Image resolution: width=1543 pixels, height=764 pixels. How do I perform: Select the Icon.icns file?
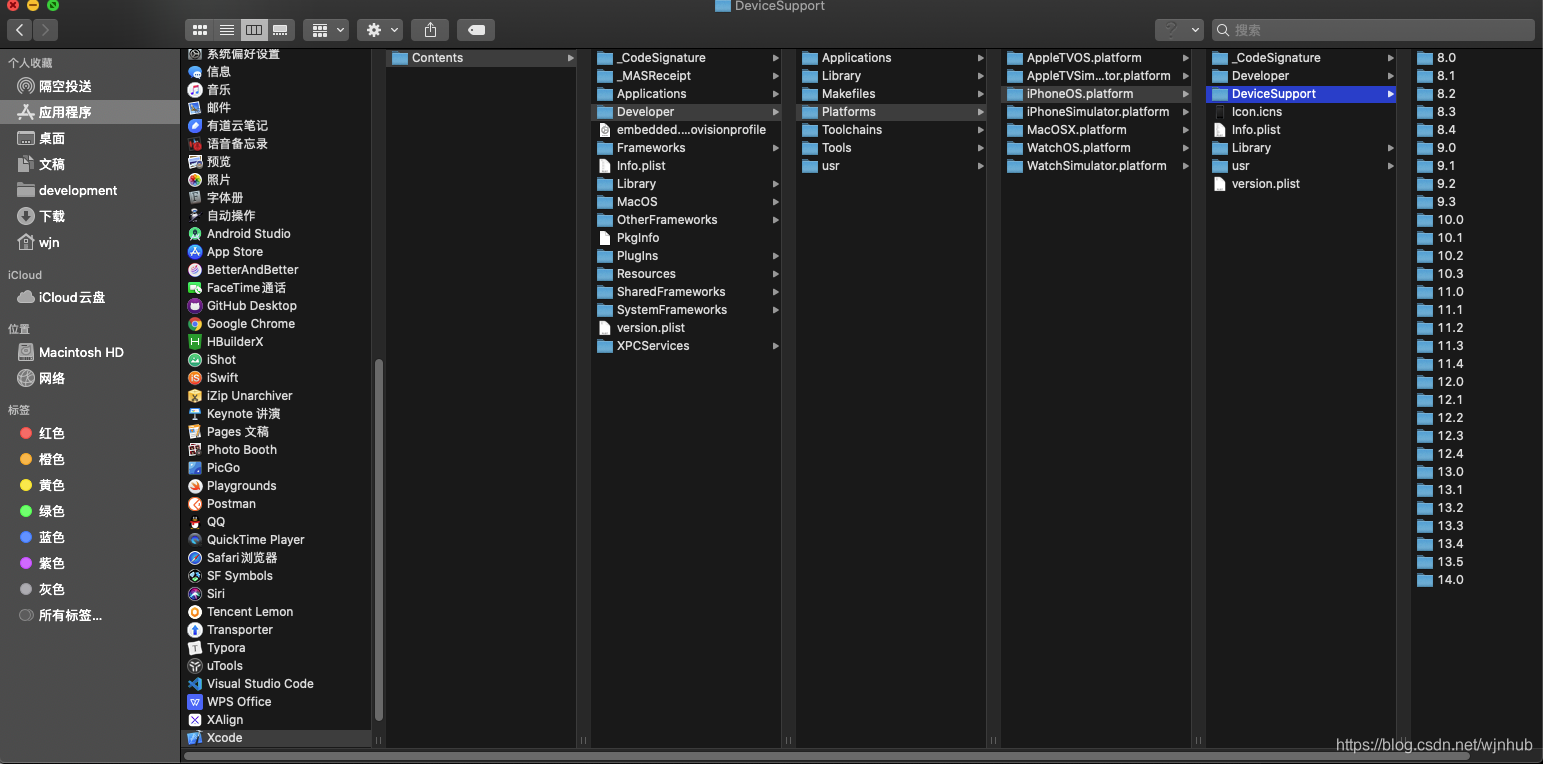pyautogui.click(x=1301, y=112)
